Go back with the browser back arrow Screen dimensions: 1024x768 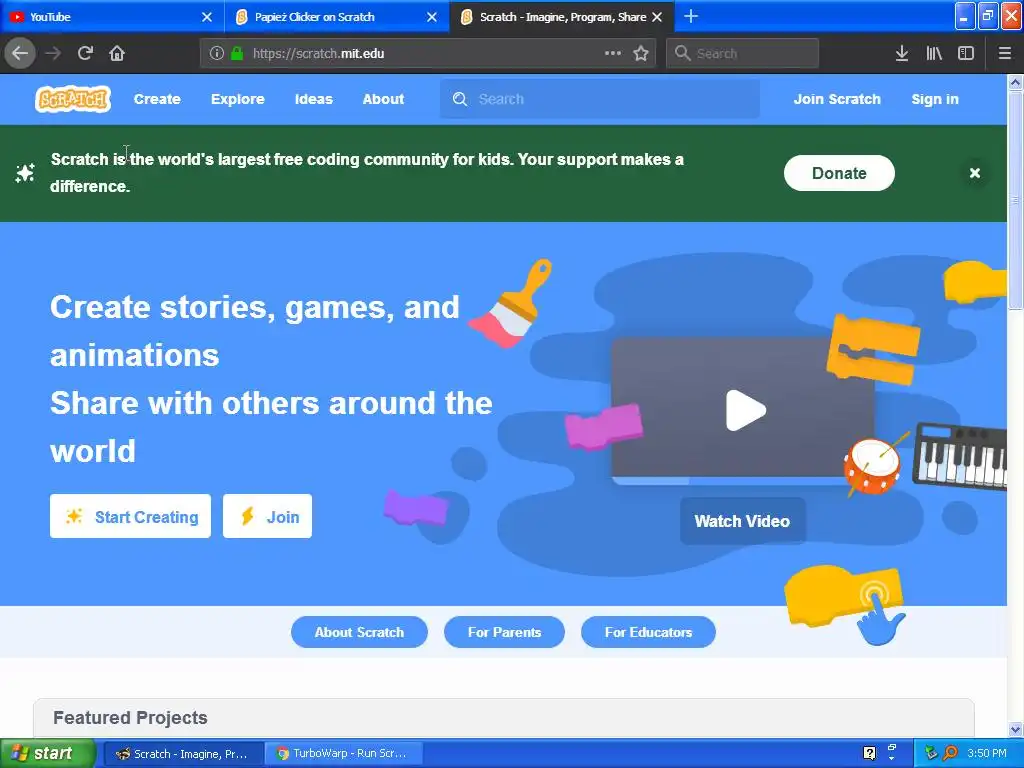(20, 53)
